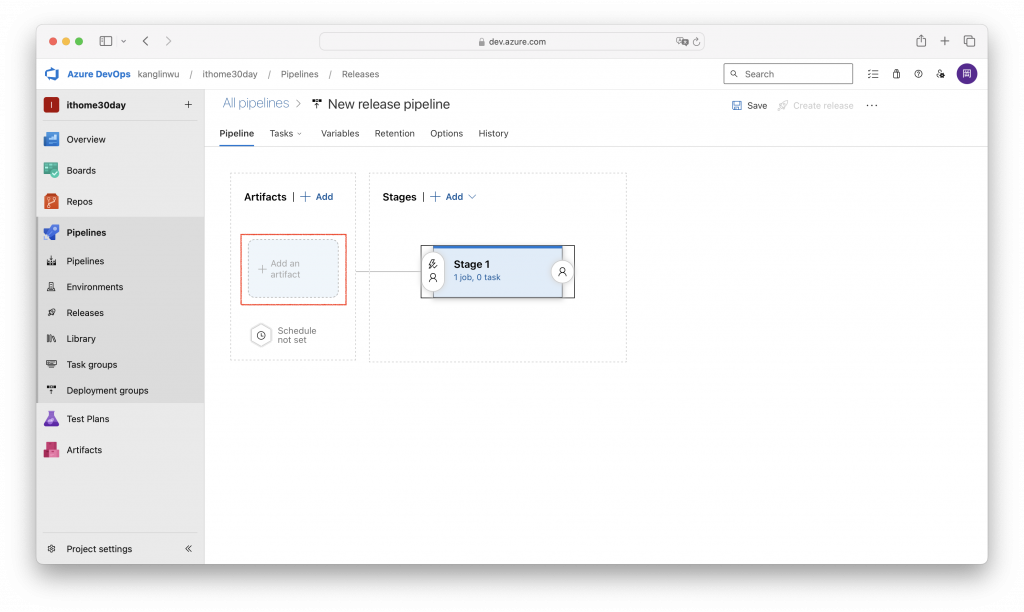Open the Marketplace shopping bag icon
Image resolution: width=1024 pixels, height=612 pixels.
click(x=896, y=74)
